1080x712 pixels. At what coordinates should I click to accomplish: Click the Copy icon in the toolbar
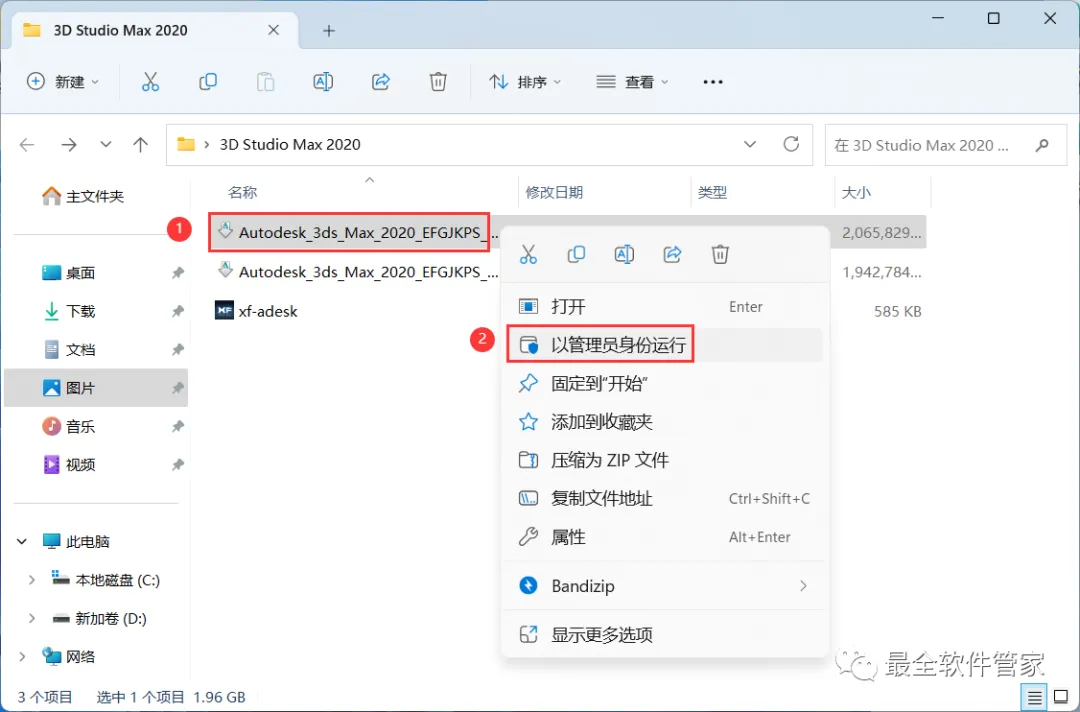[207, 82]
